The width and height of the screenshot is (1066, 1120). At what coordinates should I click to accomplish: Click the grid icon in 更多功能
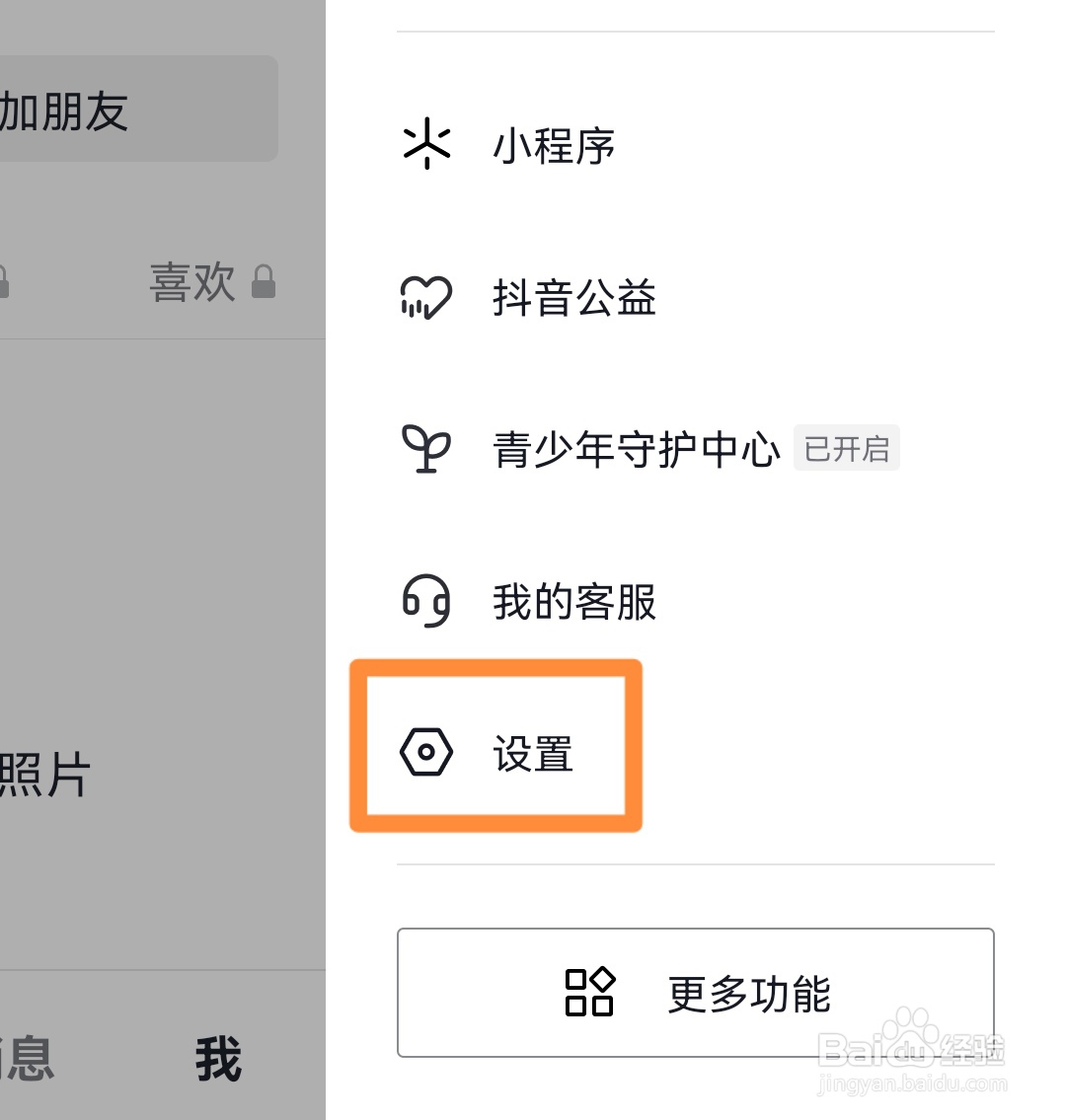point(589,992)
